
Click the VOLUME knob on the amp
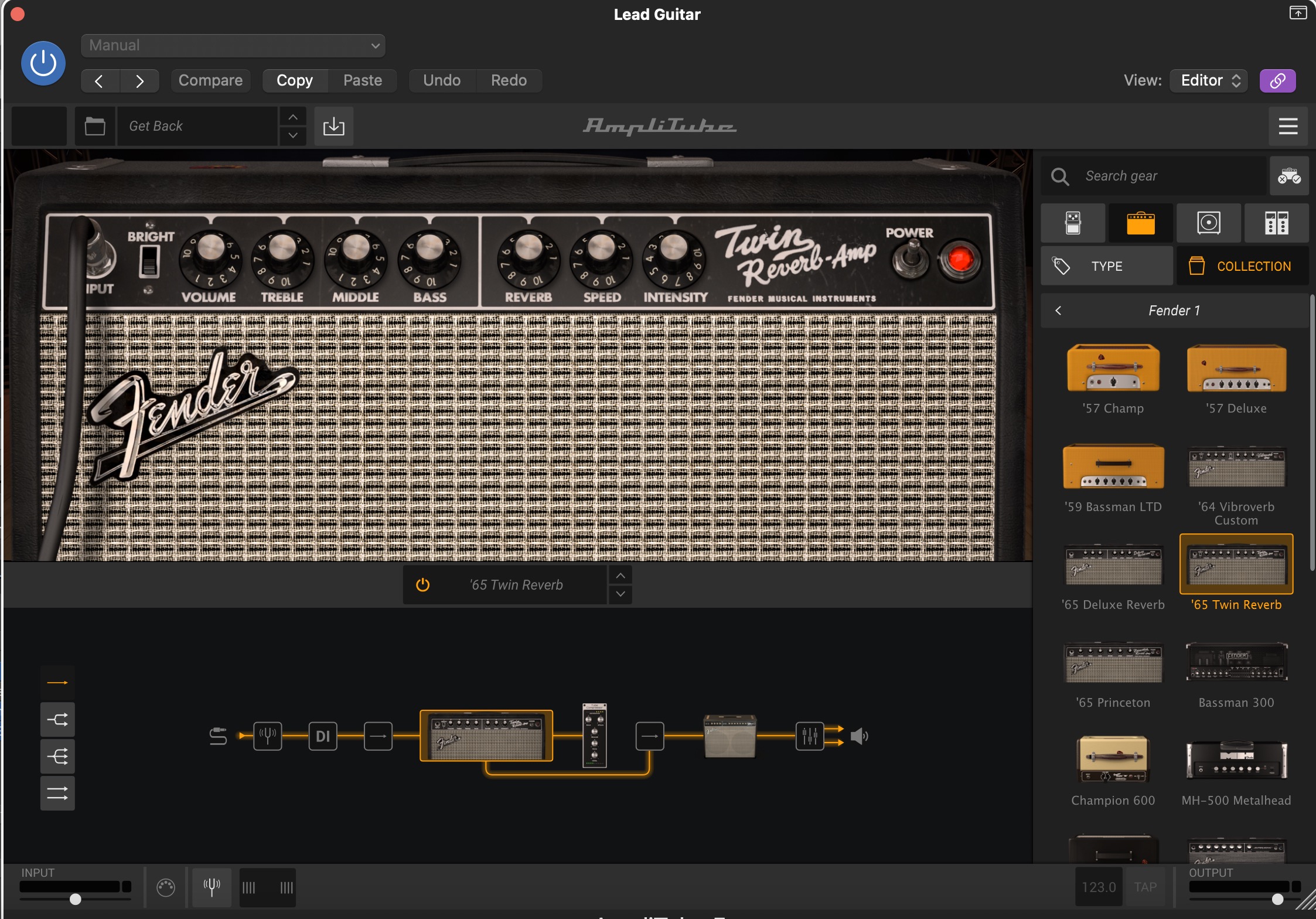[209, 258]
